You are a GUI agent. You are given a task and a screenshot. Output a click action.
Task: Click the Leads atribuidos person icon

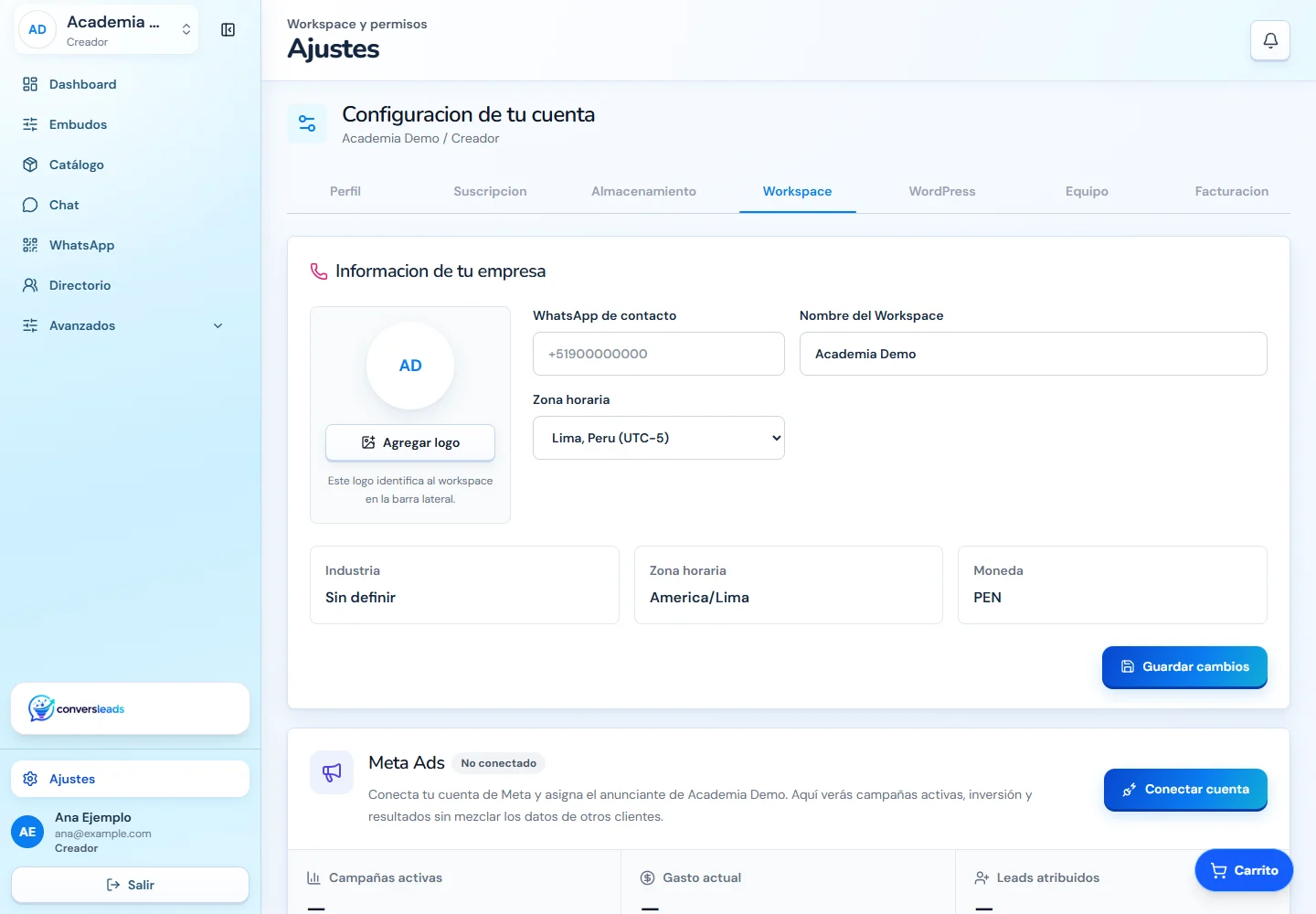(x=982, y=877)
